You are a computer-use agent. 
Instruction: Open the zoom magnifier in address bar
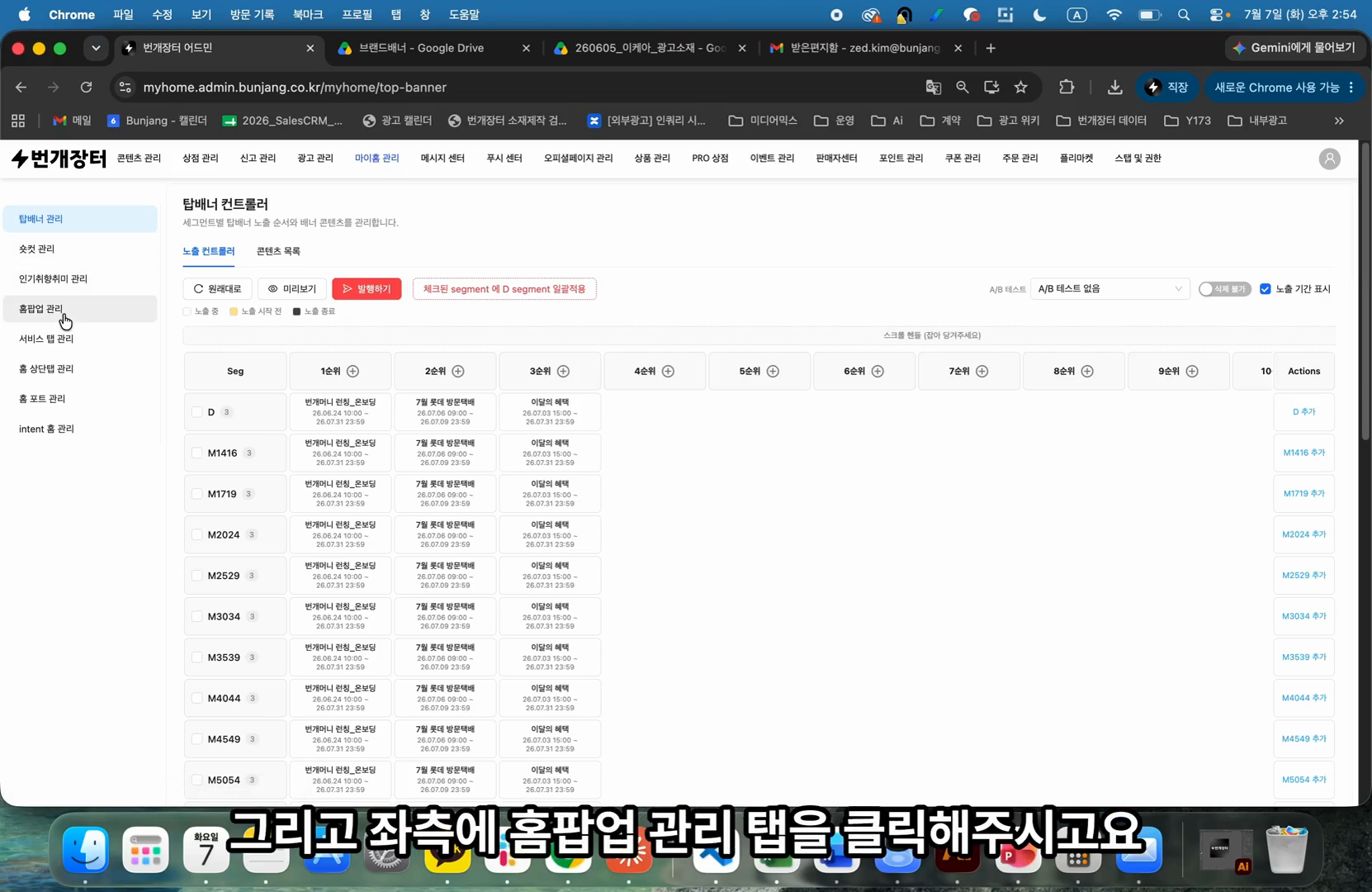click(x=963, y=88)
